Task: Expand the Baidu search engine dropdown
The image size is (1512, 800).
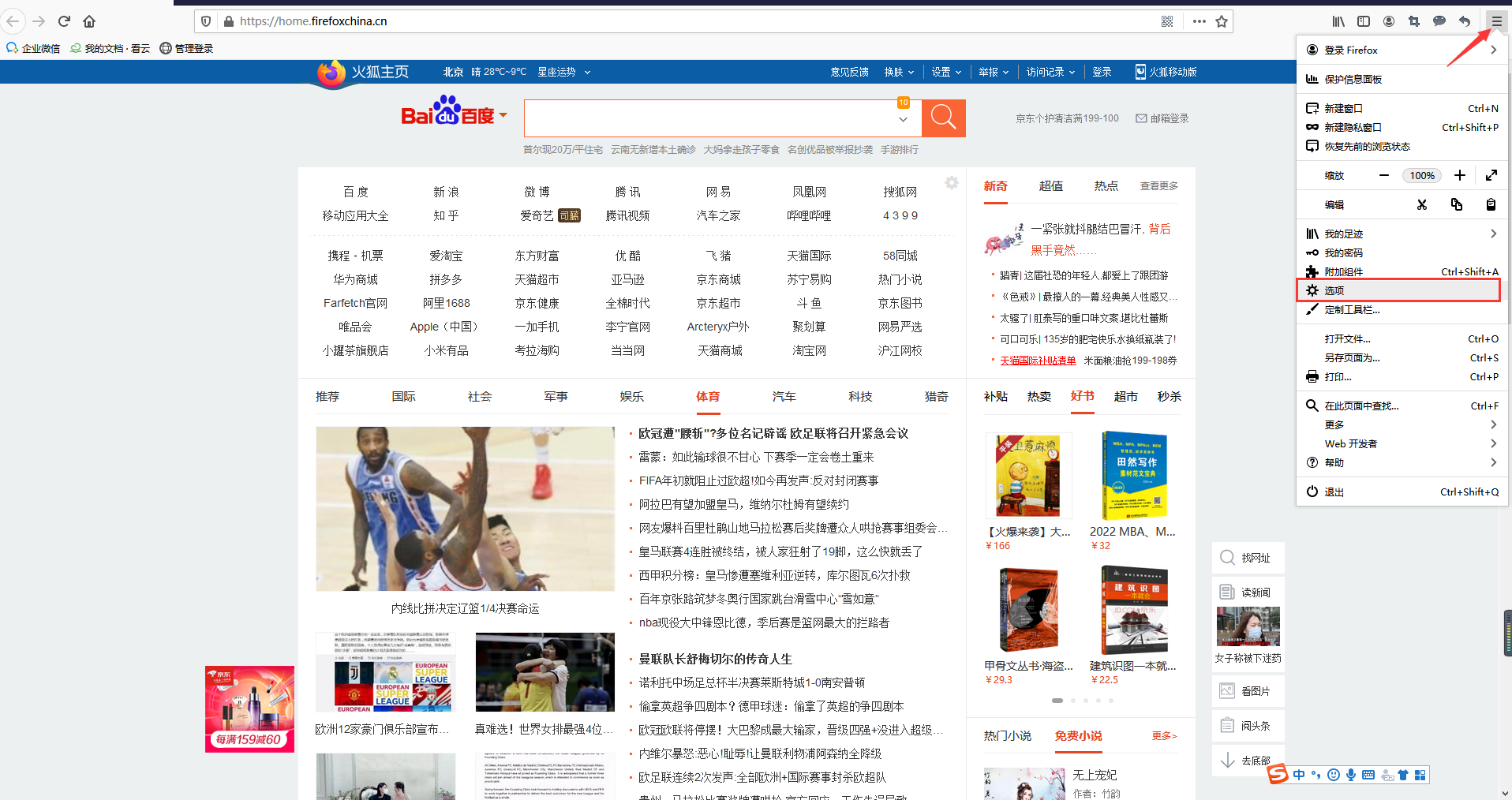Action: point(503,115)
